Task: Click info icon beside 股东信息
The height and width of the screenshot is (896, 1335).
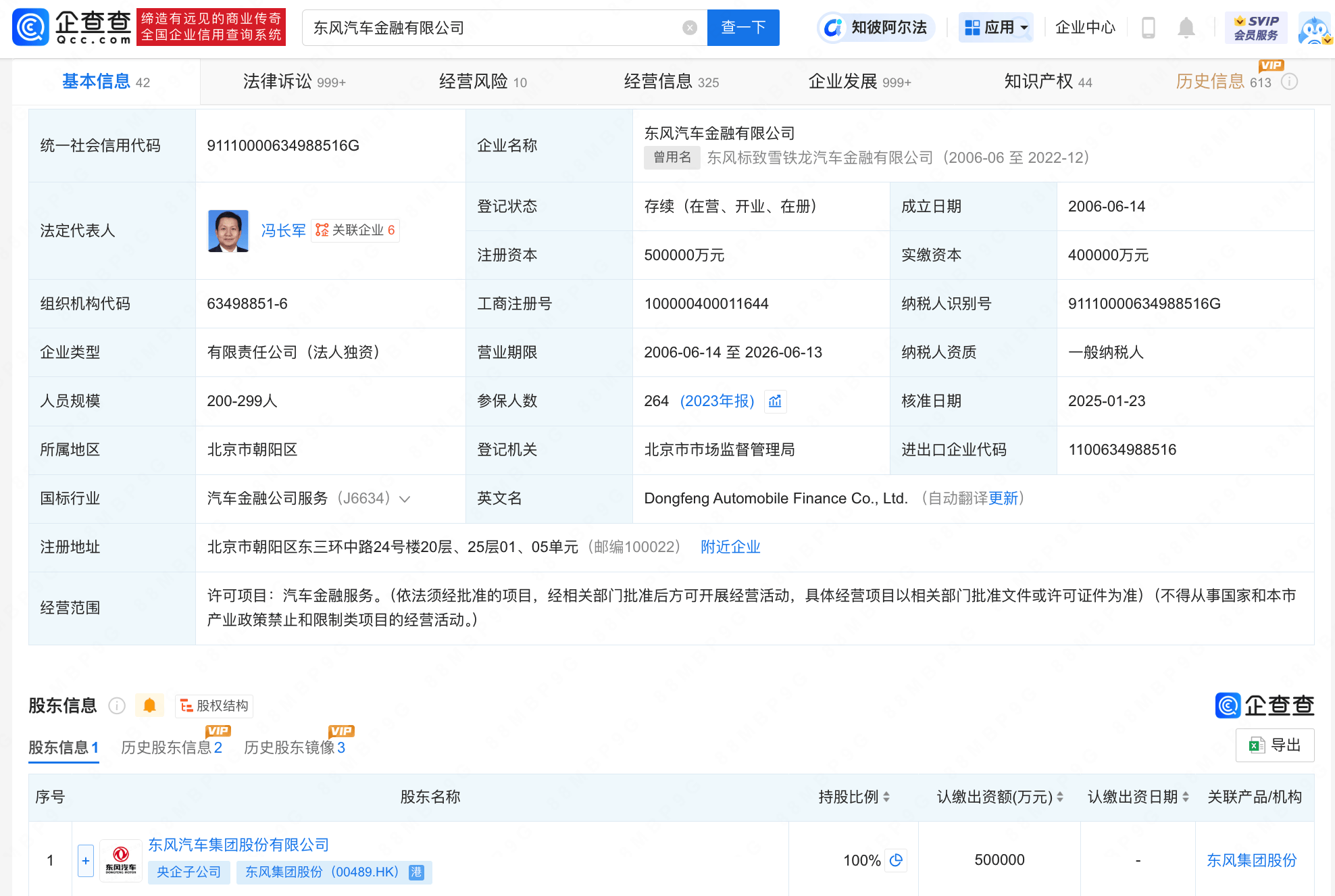Action: click(x=117, y=705)
